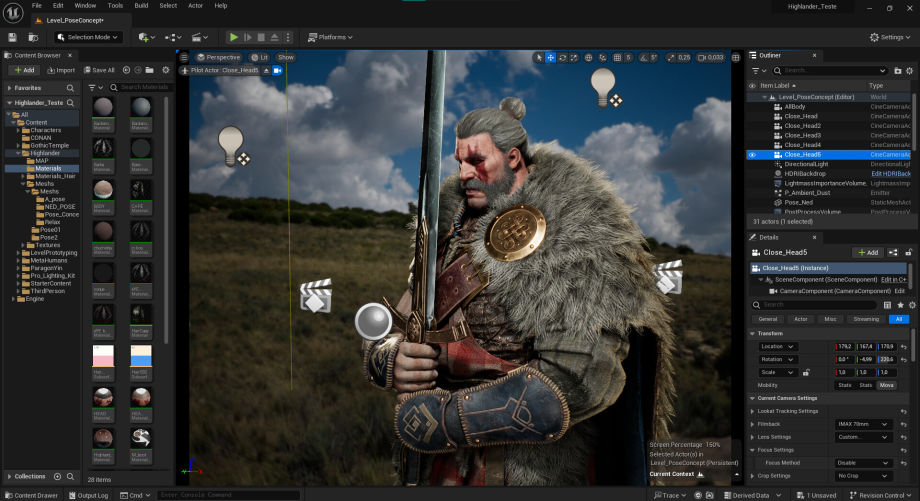Set Mobility to Movable
Screen dimensions: 920x501
(887, 385)
